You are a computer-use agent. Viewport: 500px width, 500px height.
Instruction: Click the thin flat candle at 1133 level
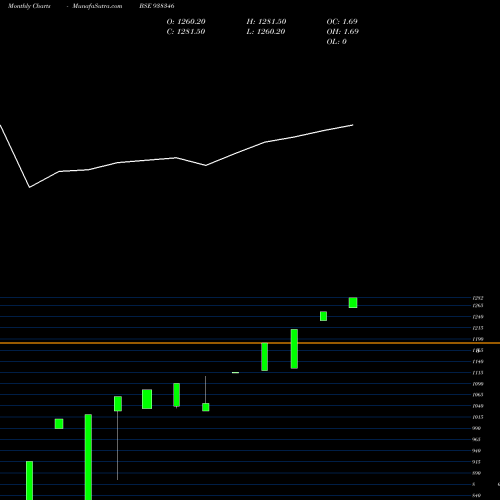click(x=235, y=373)
